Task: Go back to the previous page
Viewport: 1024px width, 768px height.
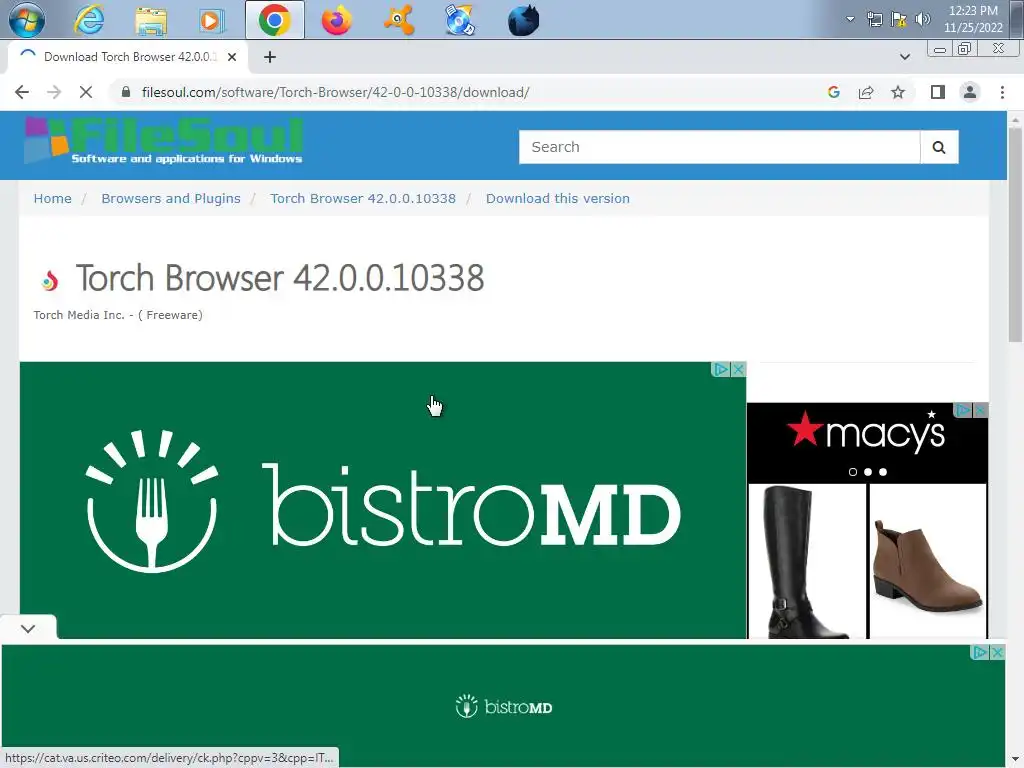Action: point(22,92)
